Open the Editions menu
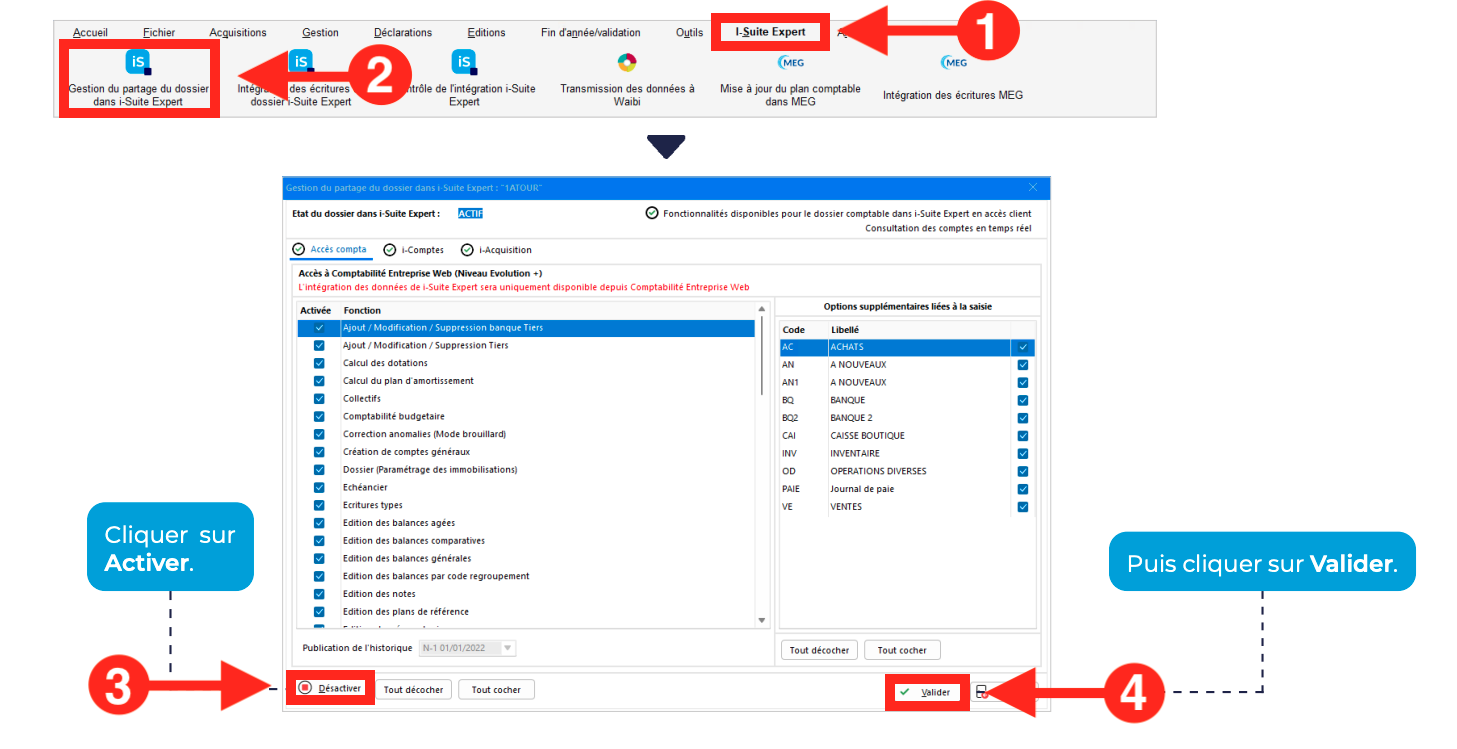The image size is (1457, 749). coord(486,33)
